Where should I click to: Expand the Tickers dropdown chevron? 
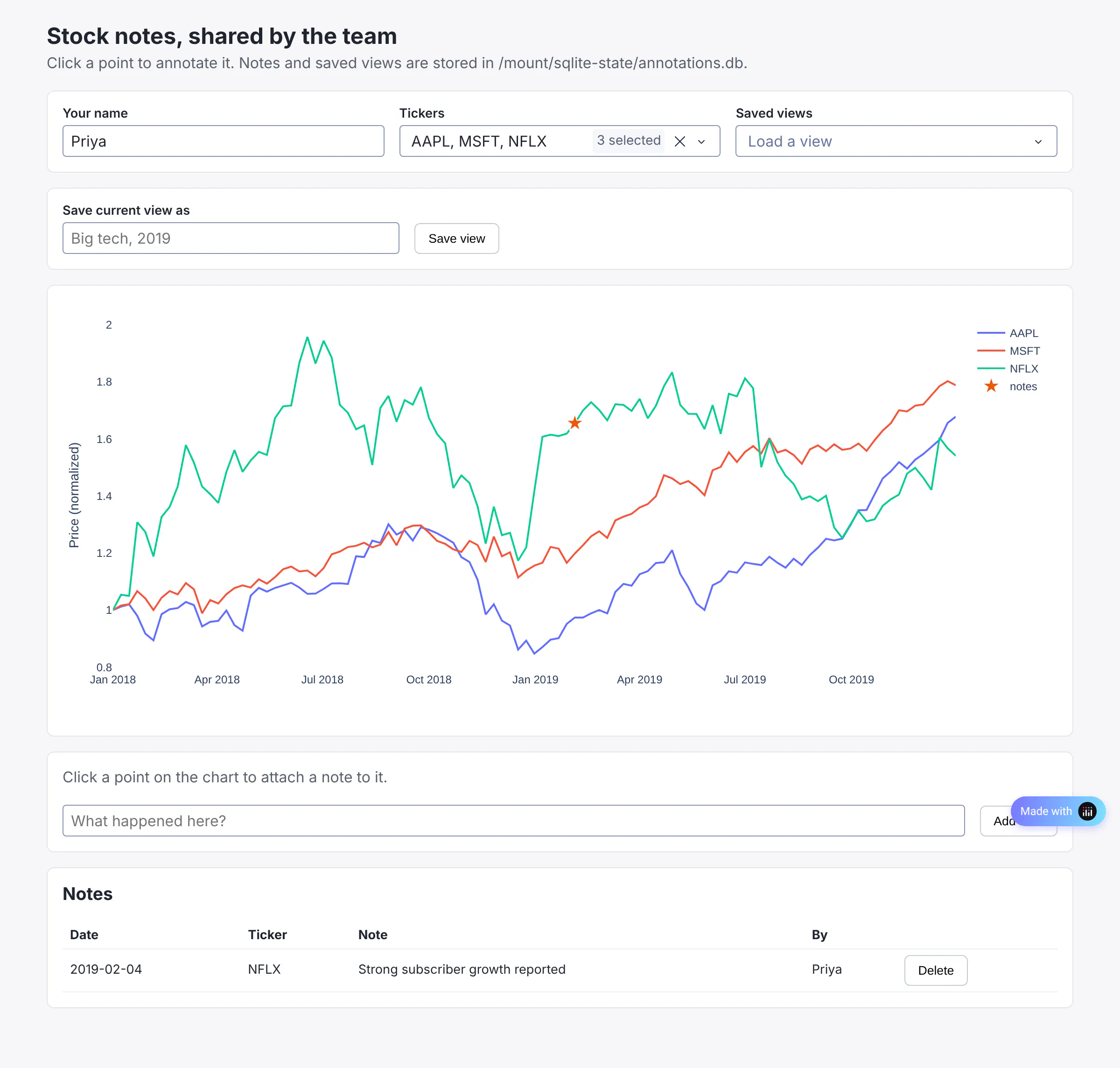(701, 142)
